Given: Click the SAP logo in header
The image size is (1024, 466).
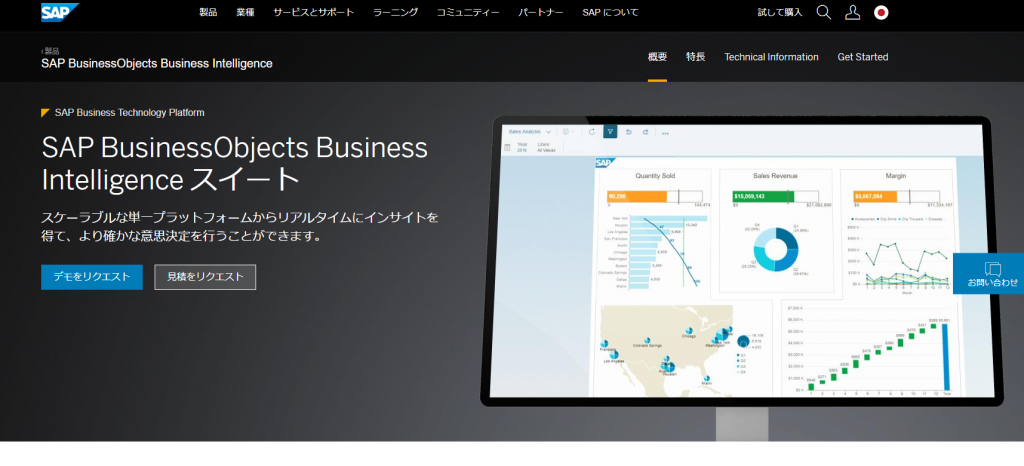Looking at the screenshot, I should click(x=60, y=12).
